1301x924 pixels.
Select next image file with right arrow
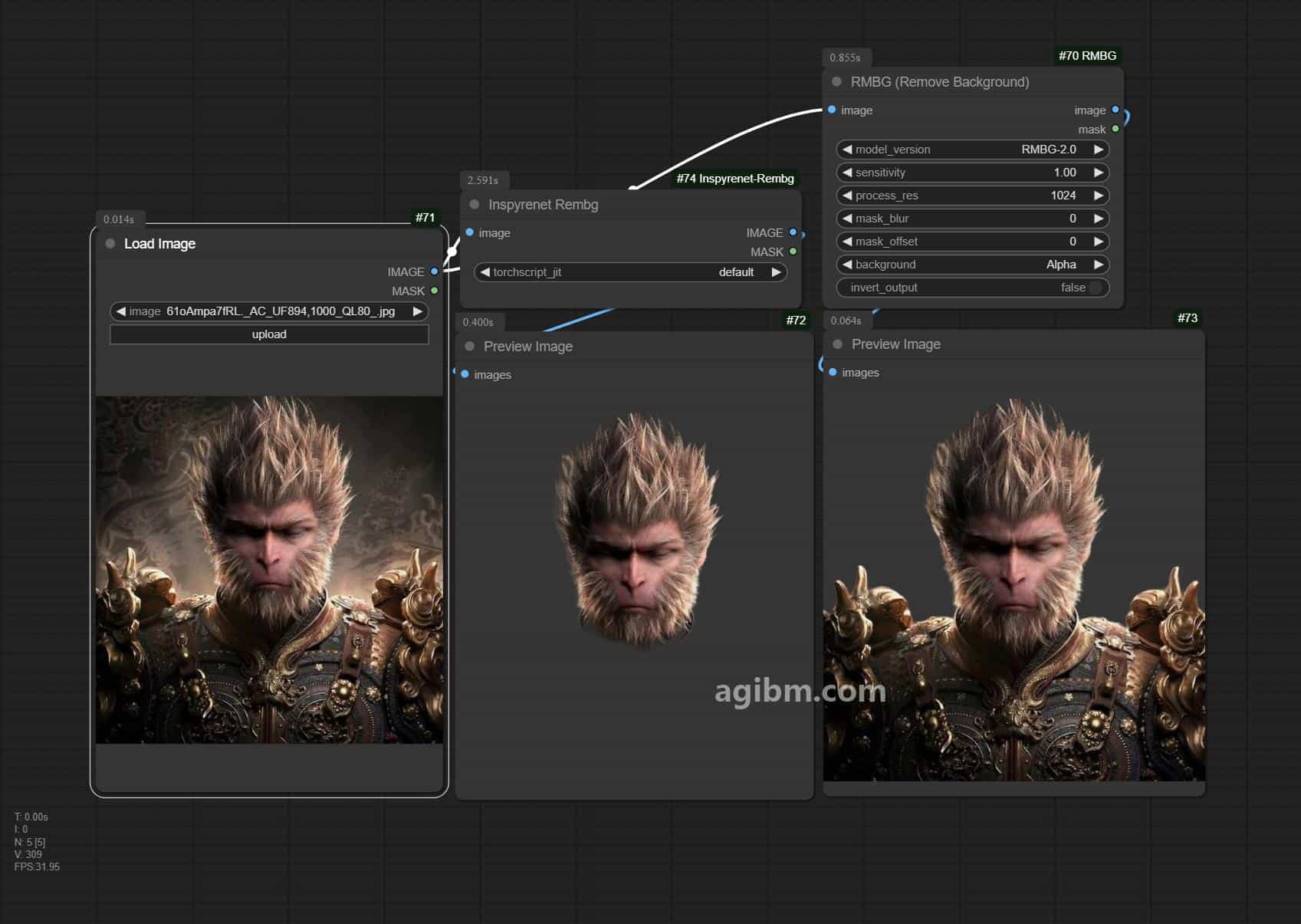pyautogui.click(x=417, y=311)
